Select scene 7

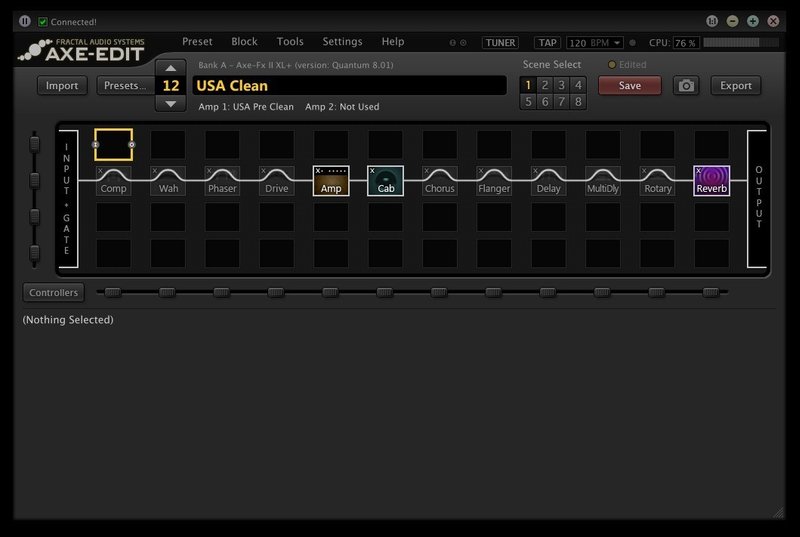(561, 102)
